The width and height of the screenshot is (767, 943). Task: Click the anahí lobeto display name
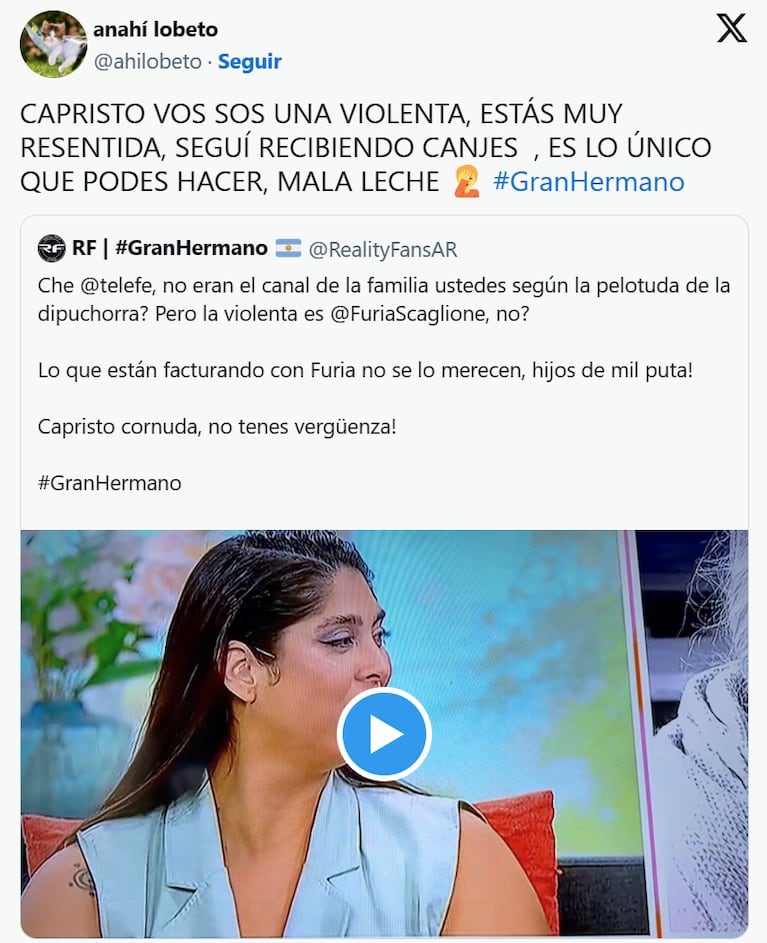click(x=155, y=29)
